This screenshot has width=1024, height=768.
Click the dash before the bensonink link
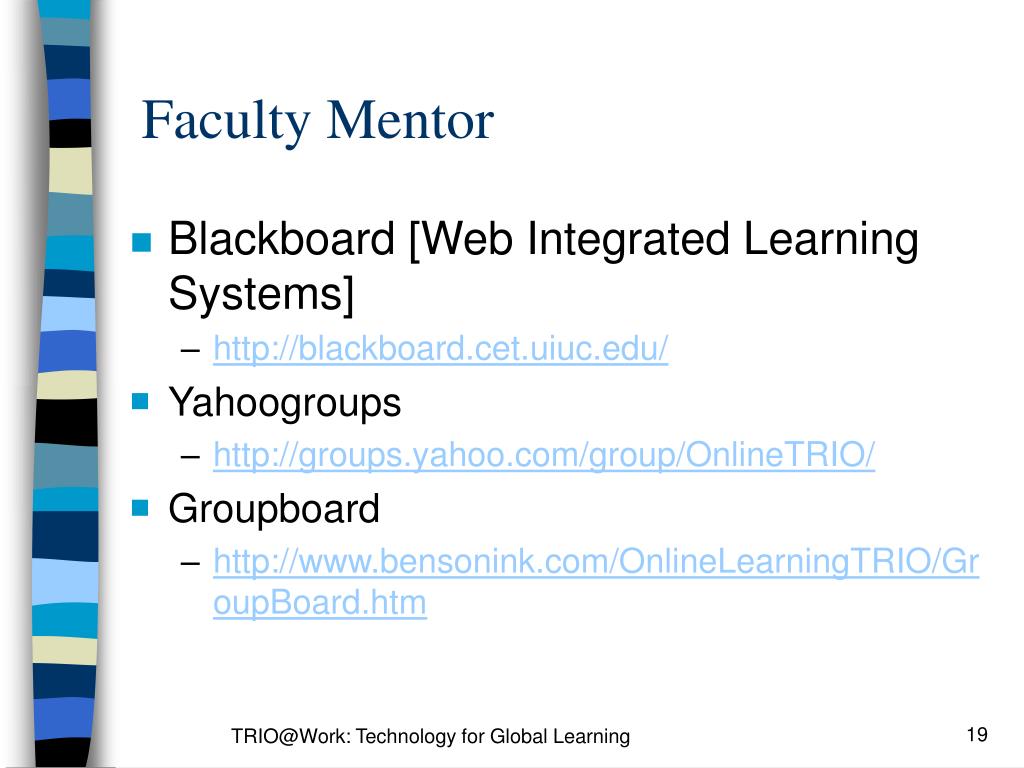coord(190,563)
